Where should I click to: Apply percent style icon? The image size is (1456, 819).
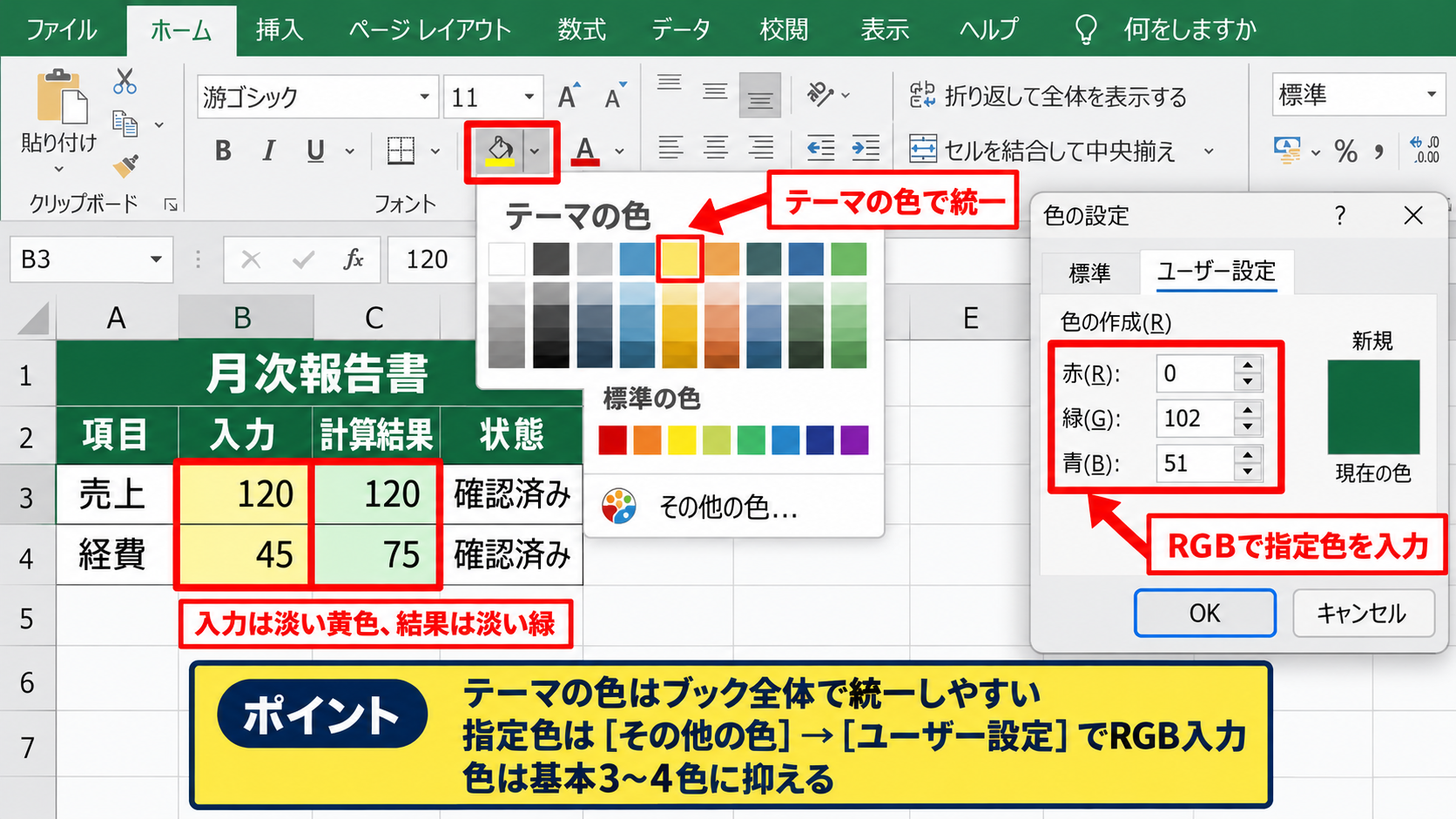coord(1345,151)
